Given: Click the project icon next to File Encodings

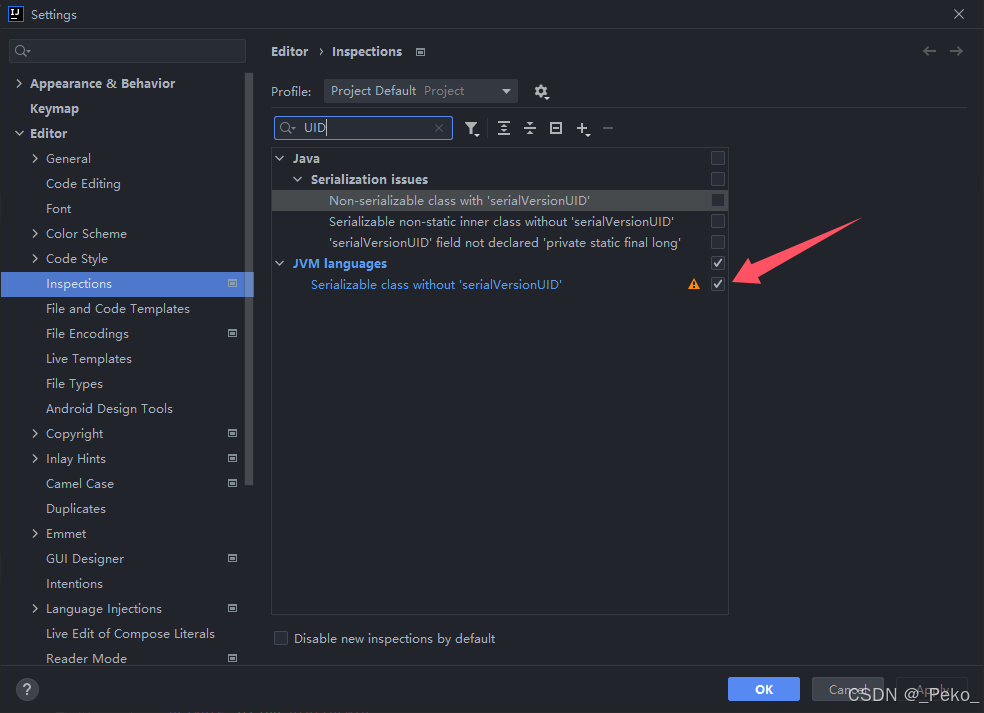Looking at the screenshot, I should click(x=232, y=333).
